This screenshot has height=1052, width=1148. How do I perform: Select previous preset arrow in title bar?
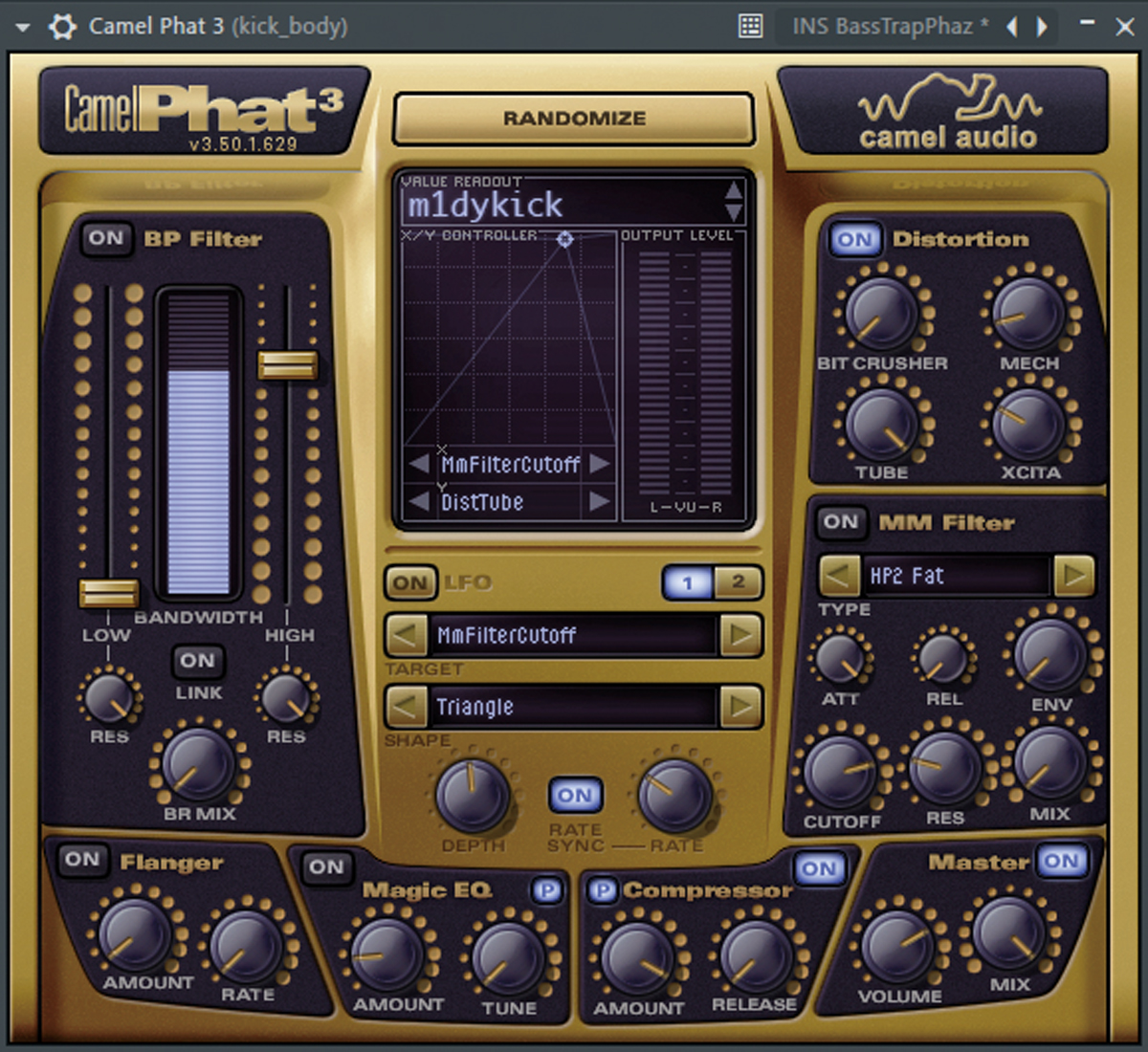click(x=1011, y=27)
